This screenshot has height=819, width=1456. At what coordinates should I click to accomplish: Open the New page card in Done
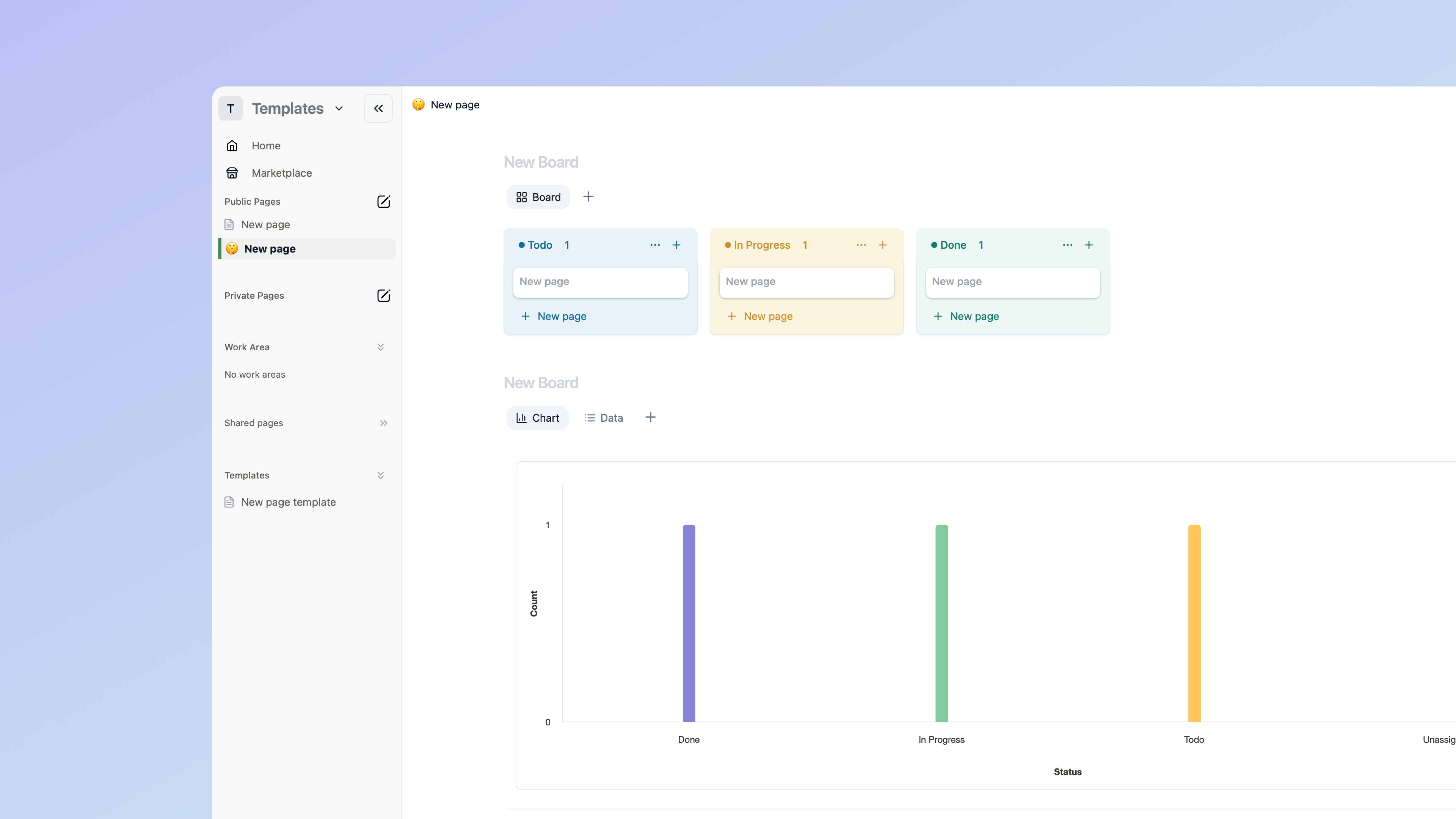tap(1012, 282)
